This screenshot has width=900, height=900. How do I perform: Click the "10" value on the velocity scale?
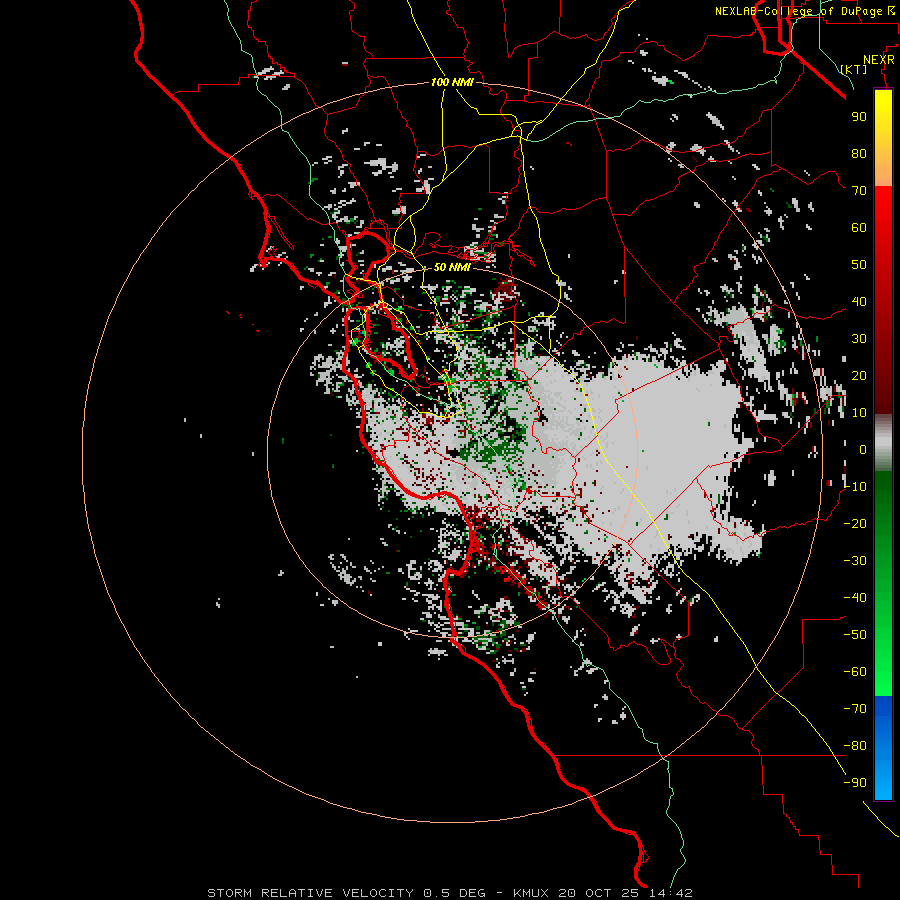[859, 413]
